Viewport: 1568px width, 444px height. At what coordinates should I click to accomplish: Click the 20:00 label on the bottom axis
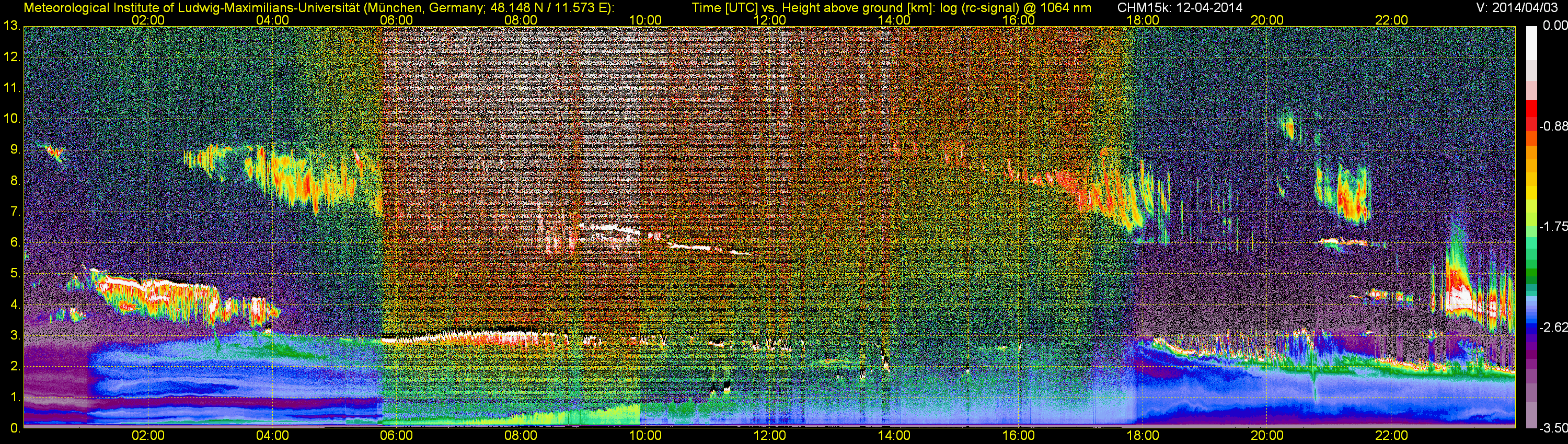(x=1267, y=436)
